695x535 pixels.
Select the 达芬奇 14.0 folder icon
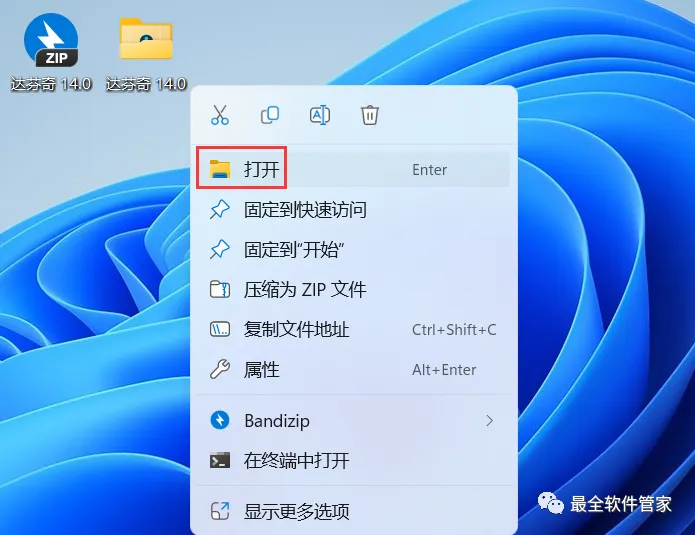(146, 39)
